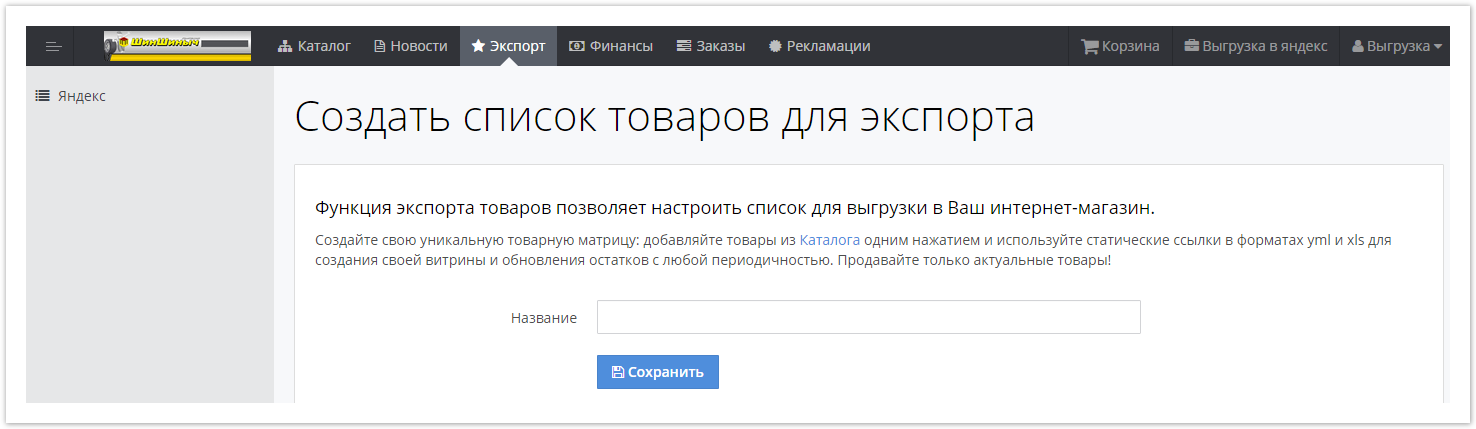Go to Заказы section

pyautogui.click(x=711, y=46)
